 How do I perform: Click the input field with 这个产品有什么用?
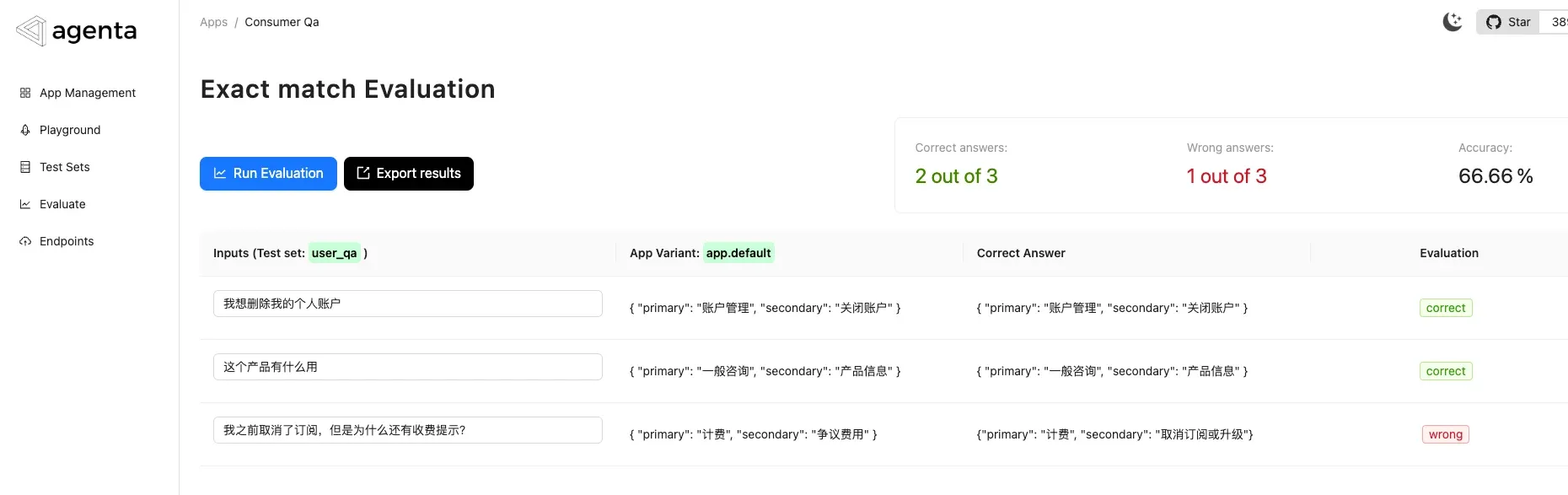[407, 367]
